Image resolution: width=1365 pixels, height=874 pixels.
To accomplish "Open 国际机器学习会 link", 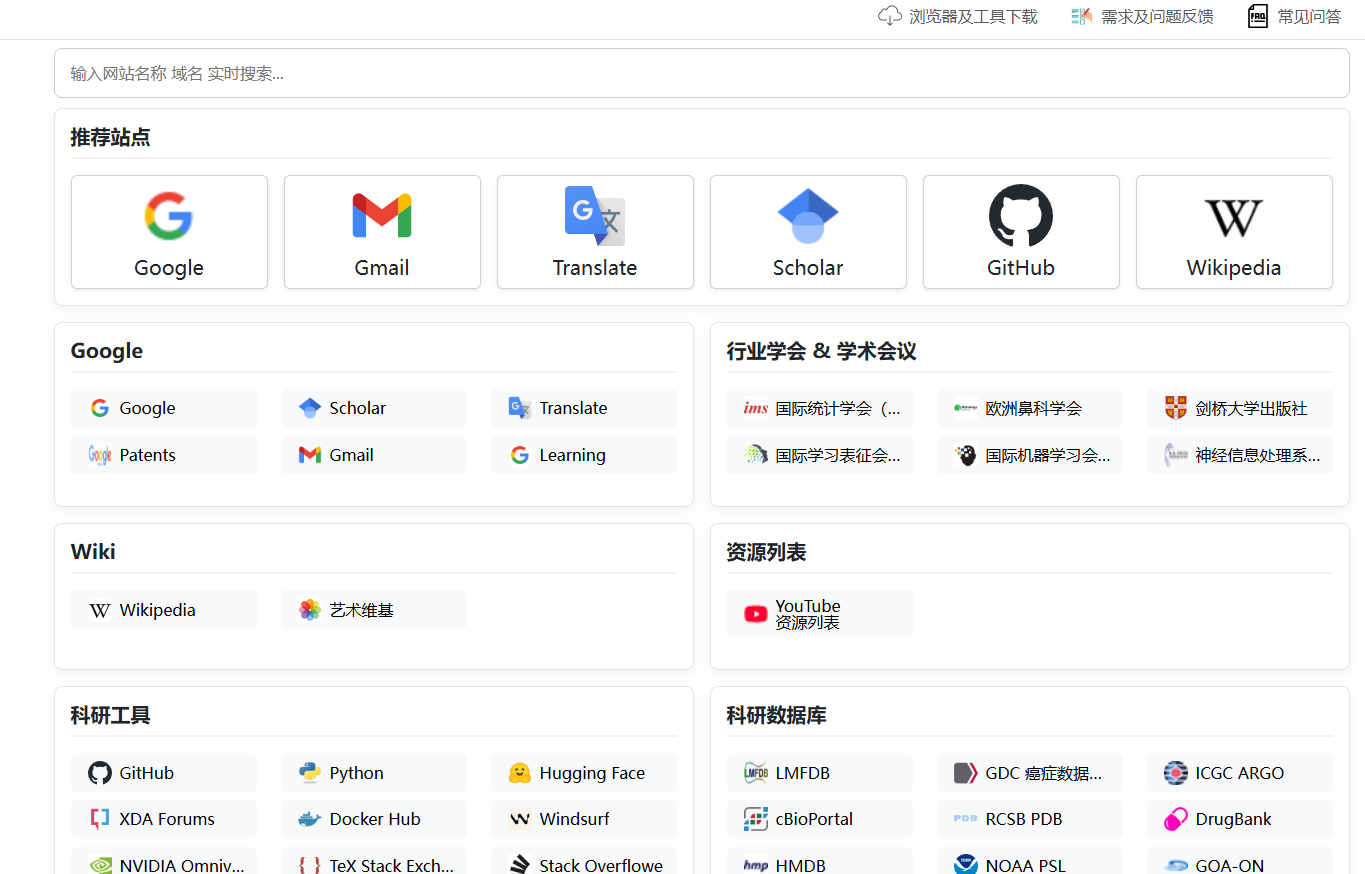I will (x=1030, y=455).
